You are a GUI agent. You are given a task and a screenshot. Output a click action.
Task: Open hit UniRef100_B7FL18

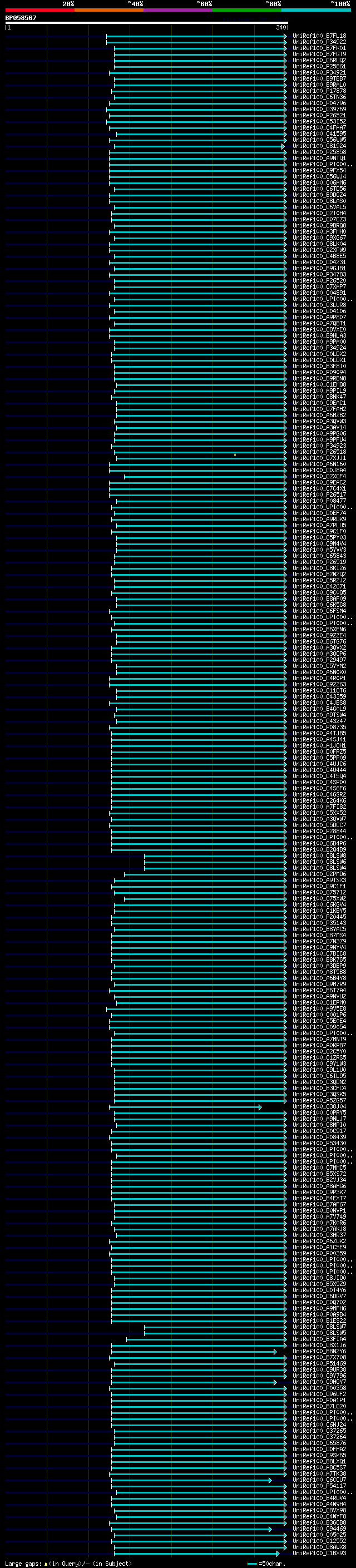pyautogui.click(x=319, y=36)
